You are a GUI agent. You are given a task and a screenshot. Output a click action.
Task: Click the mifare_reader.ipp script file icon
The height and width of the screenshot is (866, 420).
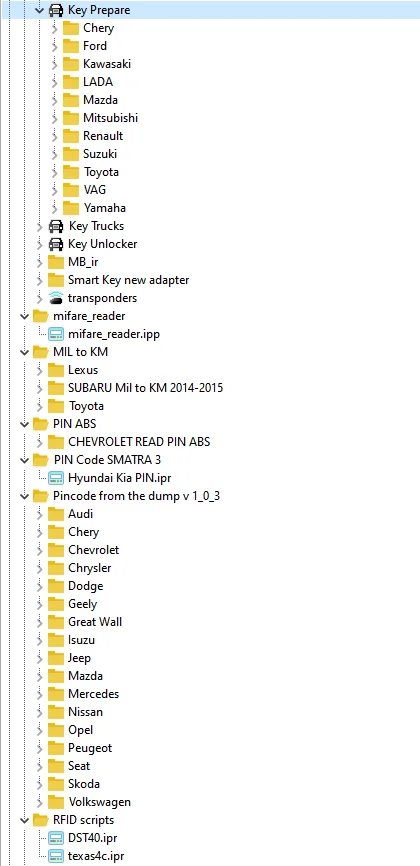click(56, 334)
